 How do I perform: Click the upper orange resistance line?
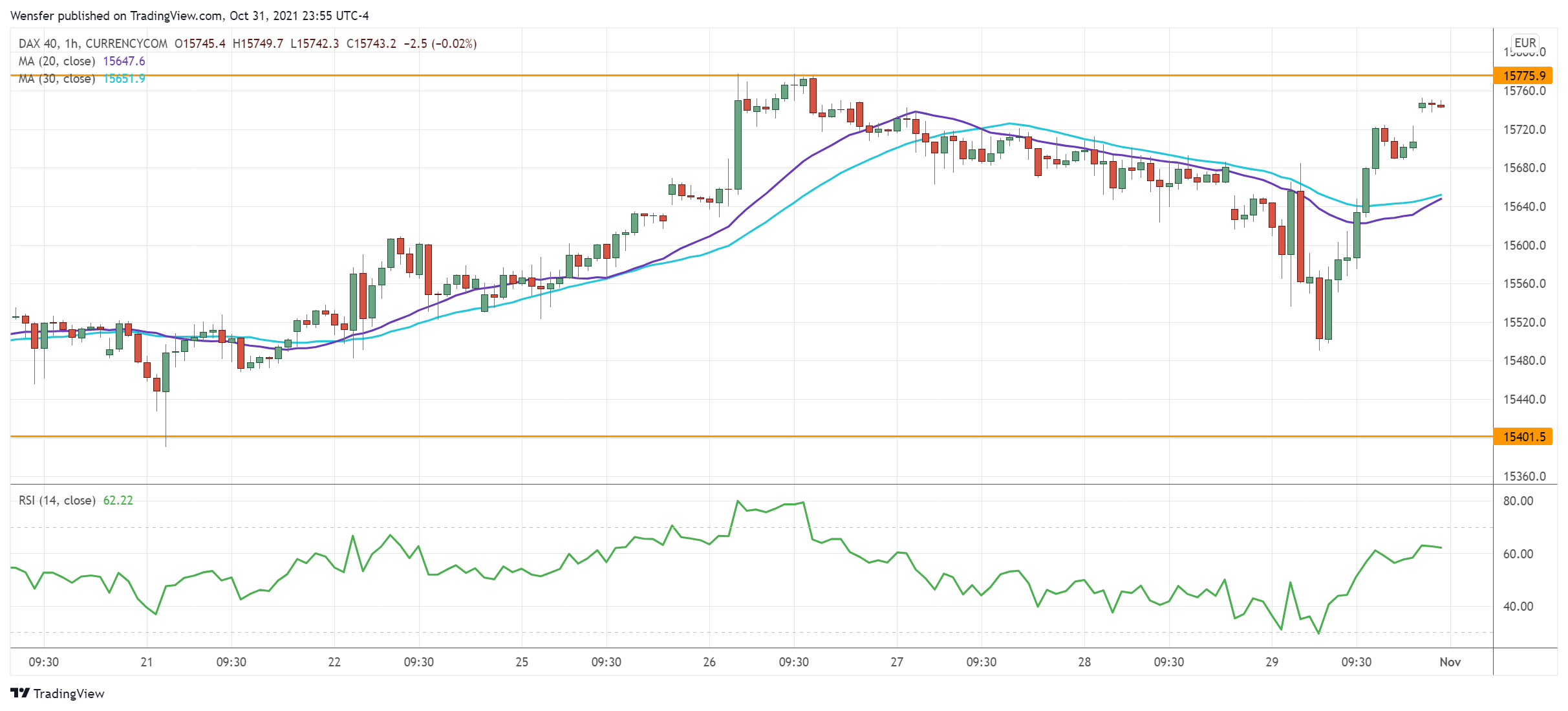[x=453, y=76]
